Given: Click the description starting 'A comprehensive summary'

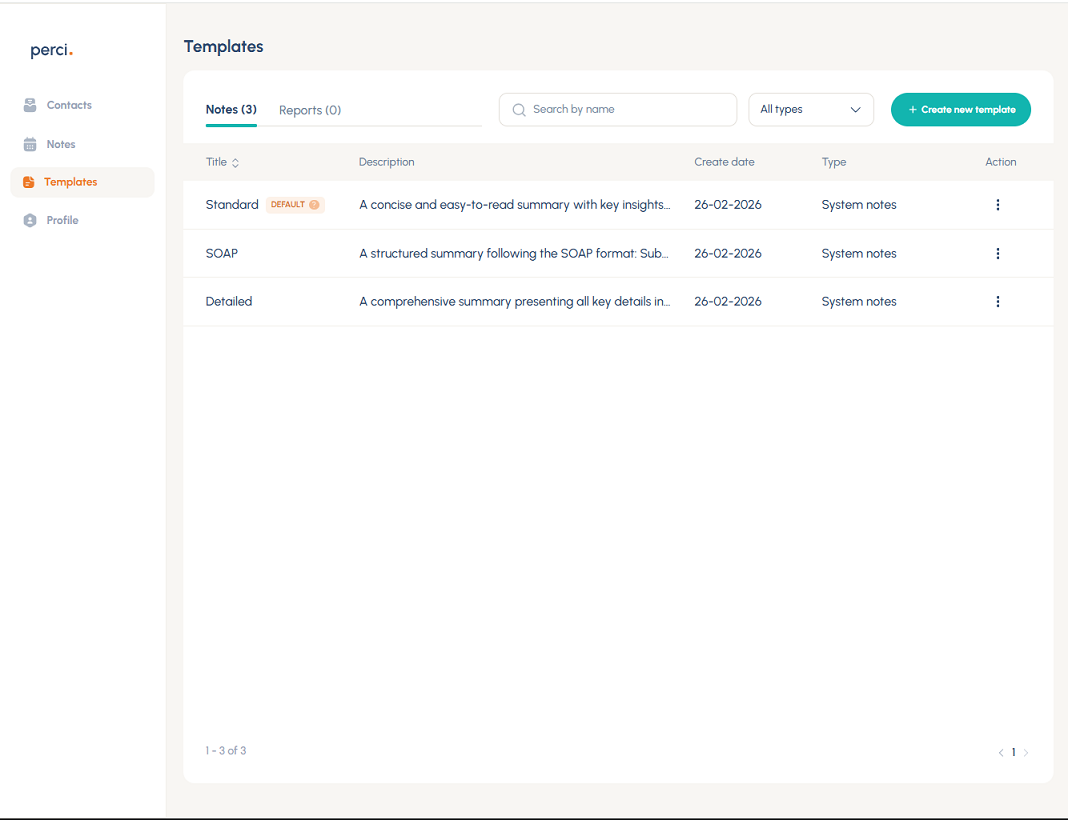Looking at the screenshot, I should point(515,301).
